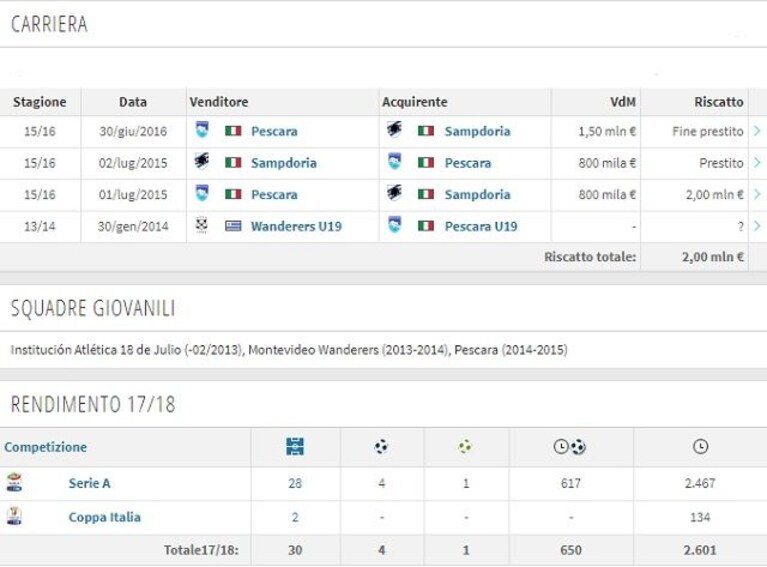The height and width of the screenshot is (567, 767).
Task: Open the Wanderers U19 club link
Action: pyautogui.click(x=296, y=226)
